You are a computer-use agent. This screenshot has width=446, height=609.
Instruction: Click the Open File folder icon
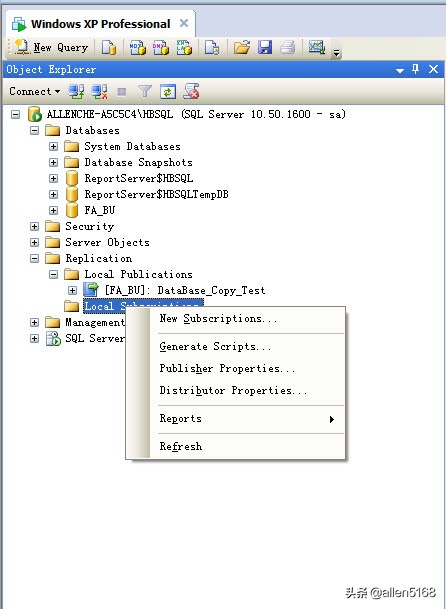[242, 48]
